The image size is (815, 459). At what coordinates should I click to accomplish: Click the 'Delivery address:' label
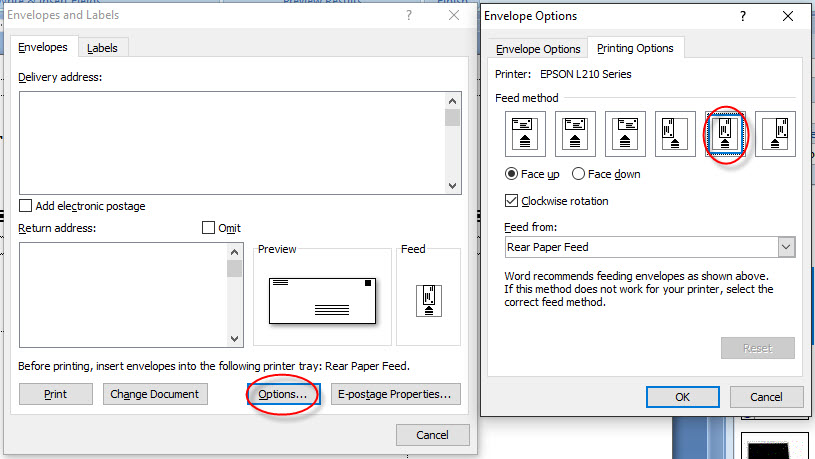(60, 77)
